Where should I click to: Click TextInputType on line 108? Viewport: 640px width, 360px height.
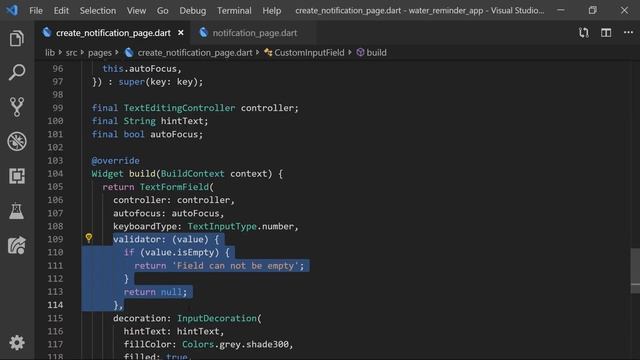tap(222, 226)
